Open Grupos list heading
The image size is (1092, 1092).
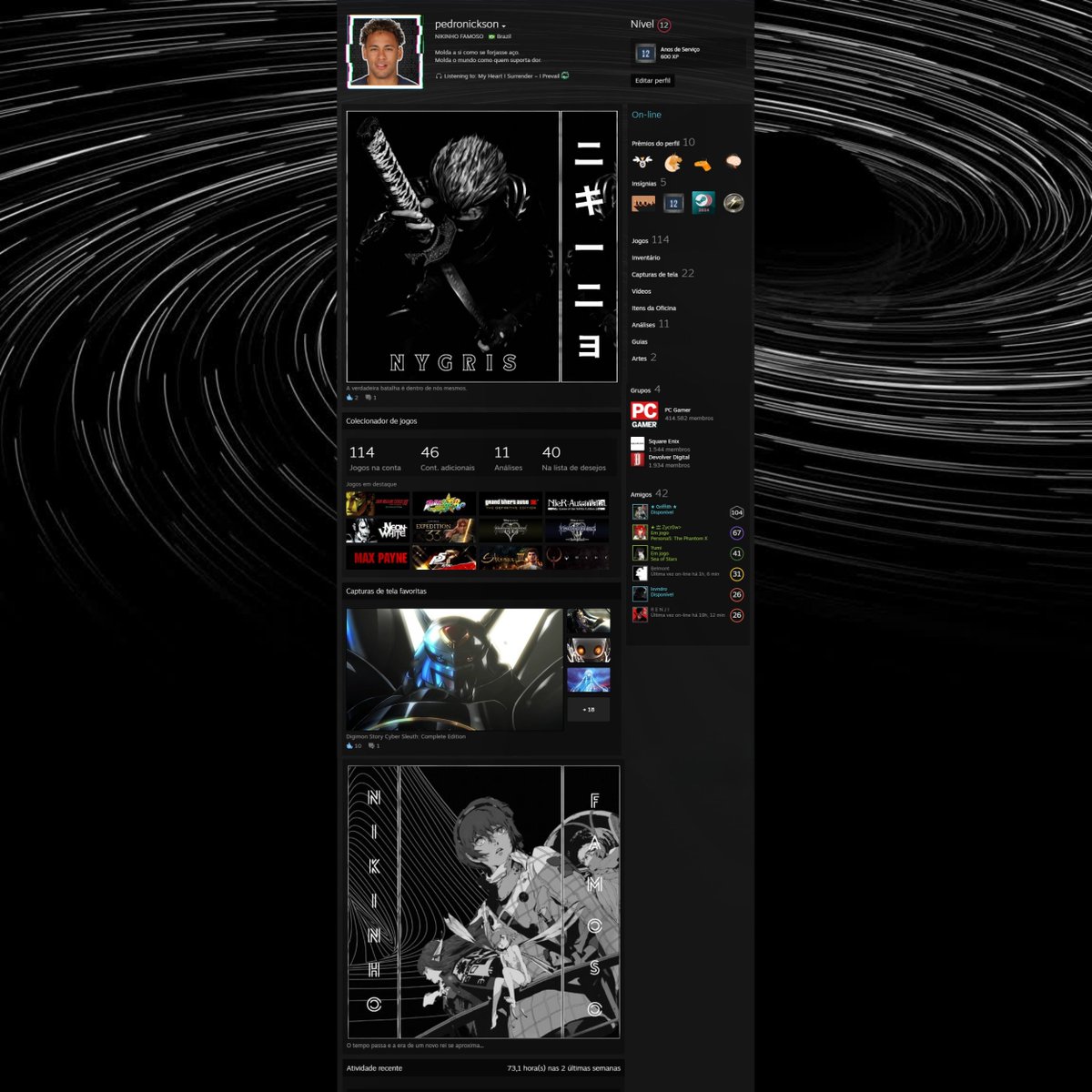click(645, 389)
